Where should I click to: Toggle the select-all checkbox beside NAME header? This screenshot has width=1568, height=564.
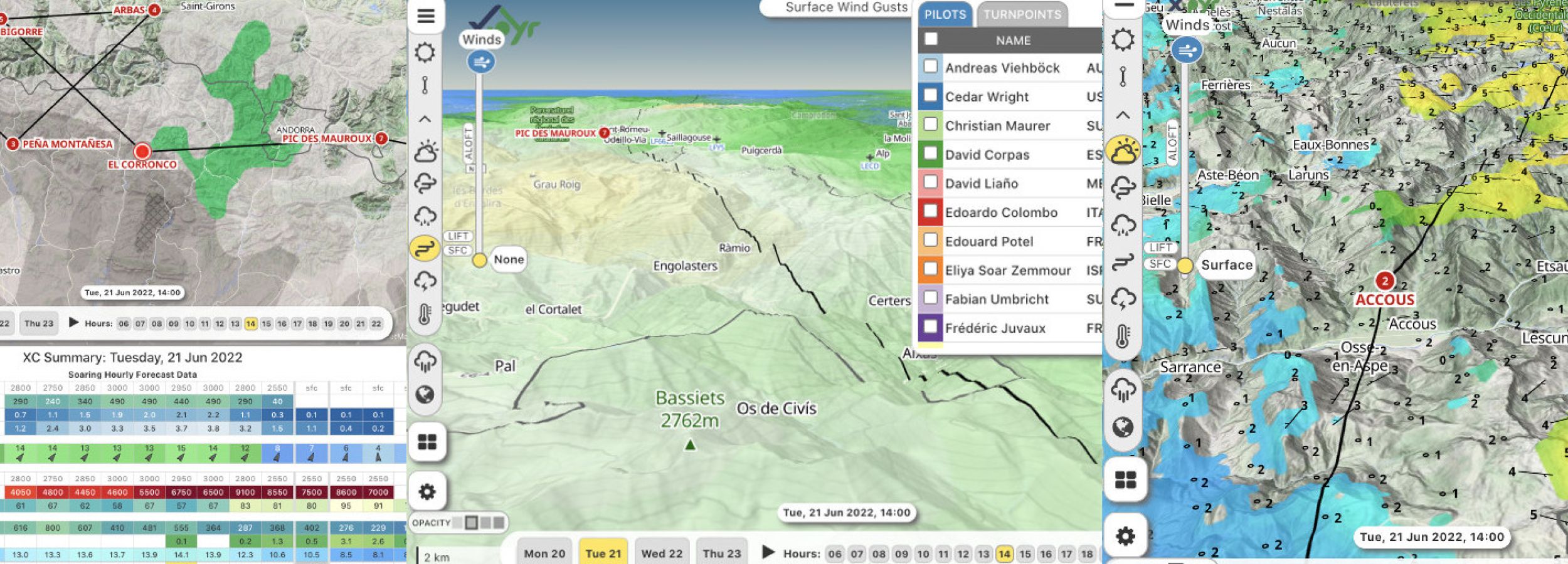click(931, 39)
